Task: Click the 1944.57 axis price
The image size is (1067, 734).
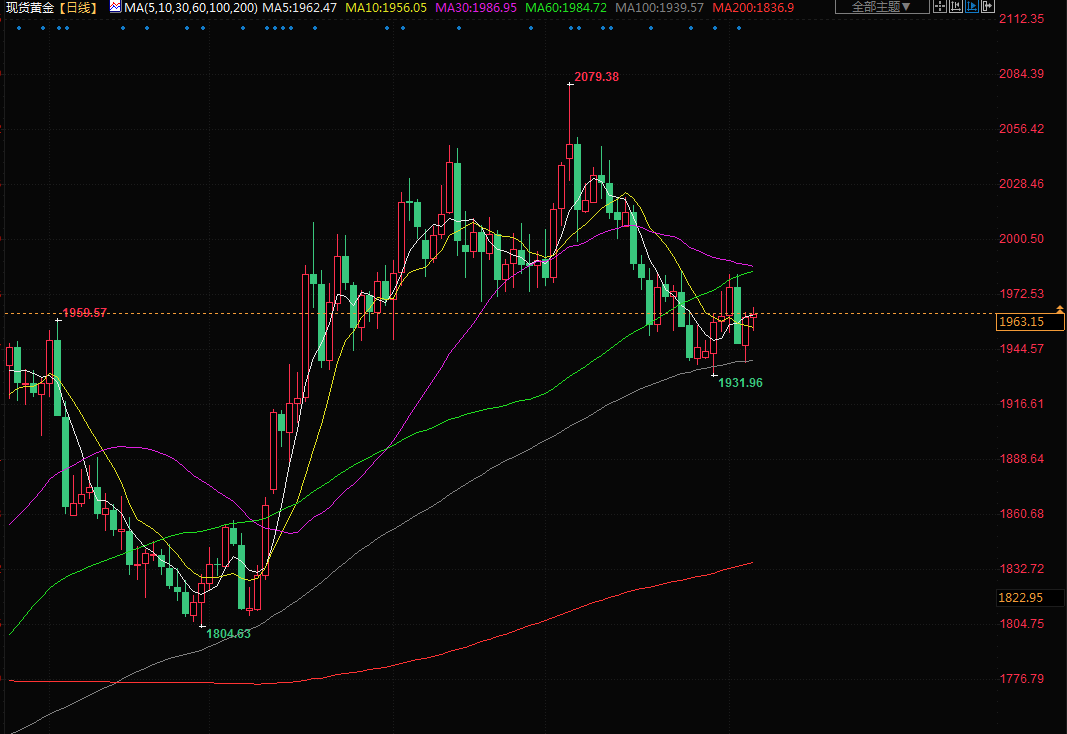Action: pos(1021,348)
